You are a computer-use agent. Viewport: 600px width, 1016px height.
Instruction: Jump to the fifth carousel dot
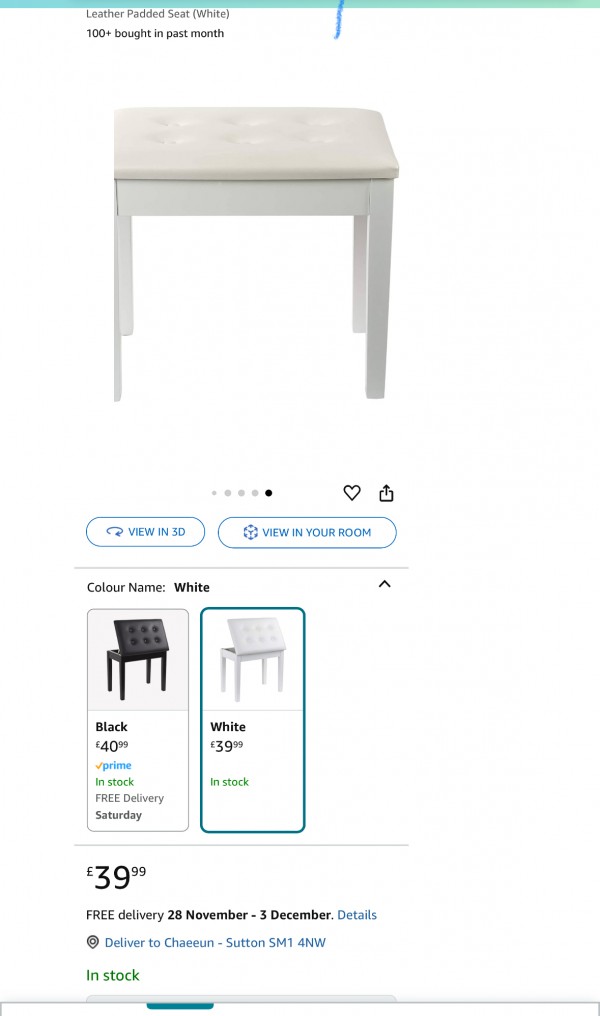pyautogui.click(x=269, y=493)
